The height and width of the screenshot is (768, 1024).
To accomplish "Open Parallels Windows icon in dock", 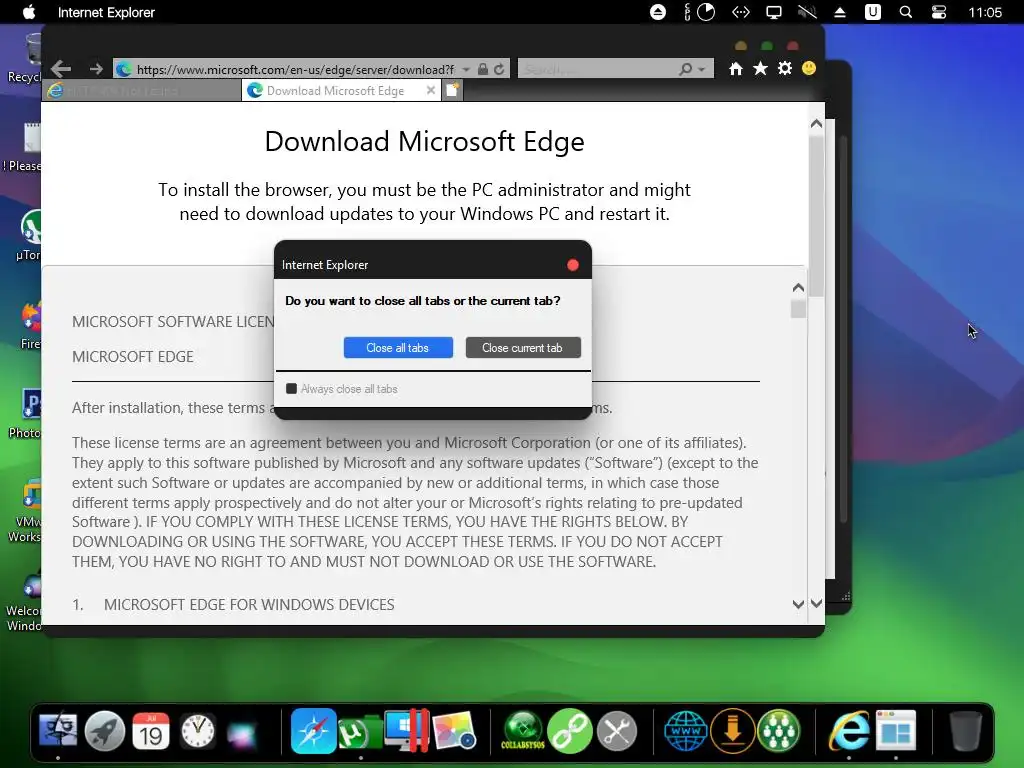I will (x=407, y=730).
